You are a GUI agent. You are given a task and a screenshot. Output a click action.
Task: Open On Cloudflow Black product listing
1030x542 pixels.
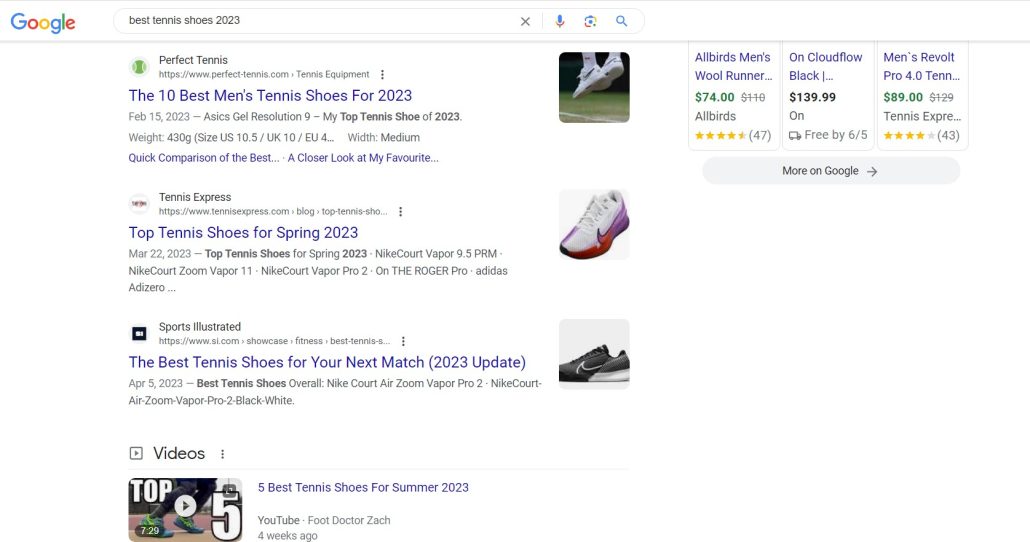click(x=826, y=66)
